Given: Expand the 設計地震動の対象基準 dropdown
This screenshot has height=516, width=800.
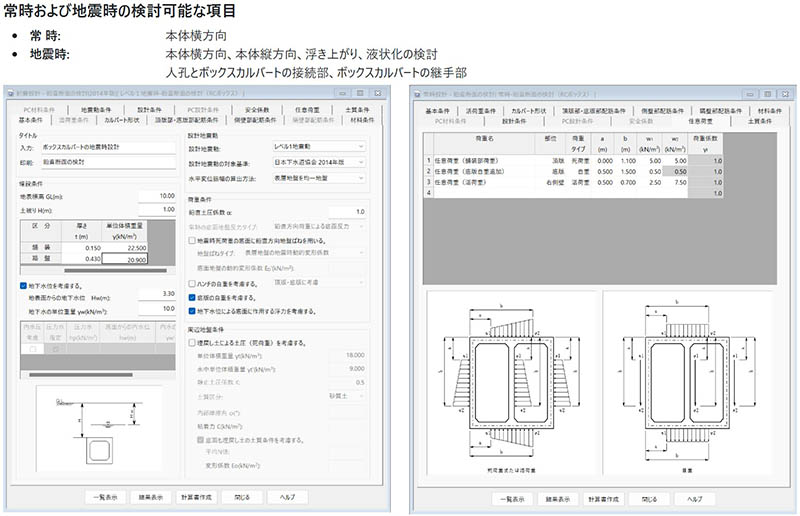Looking at the screenshot, I should click(317, 160).
